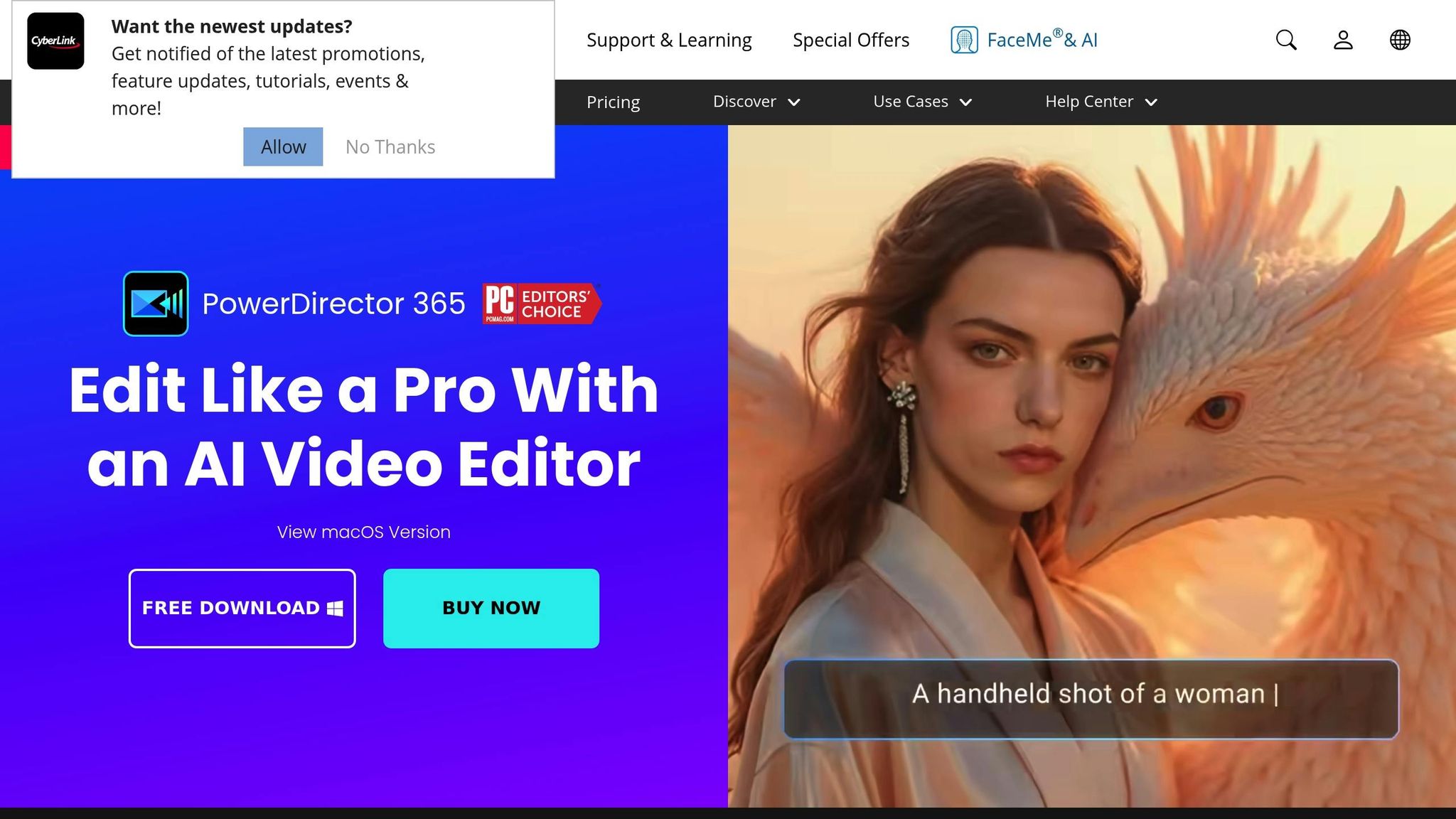Open the Pricing menu item

[613, 102]
